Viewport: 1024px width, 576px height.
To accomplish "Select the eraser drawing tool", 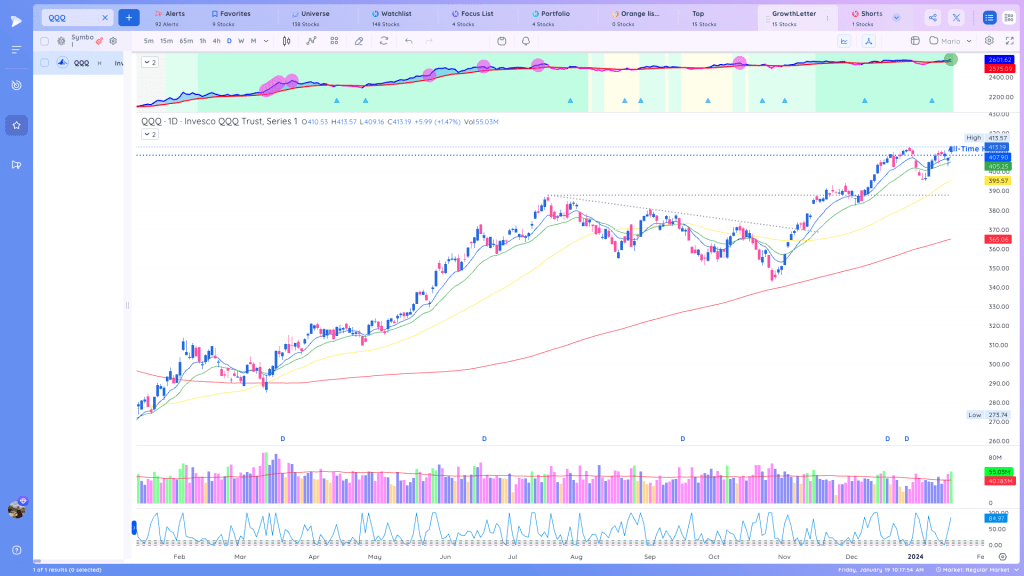I will (x=359, y=41).
